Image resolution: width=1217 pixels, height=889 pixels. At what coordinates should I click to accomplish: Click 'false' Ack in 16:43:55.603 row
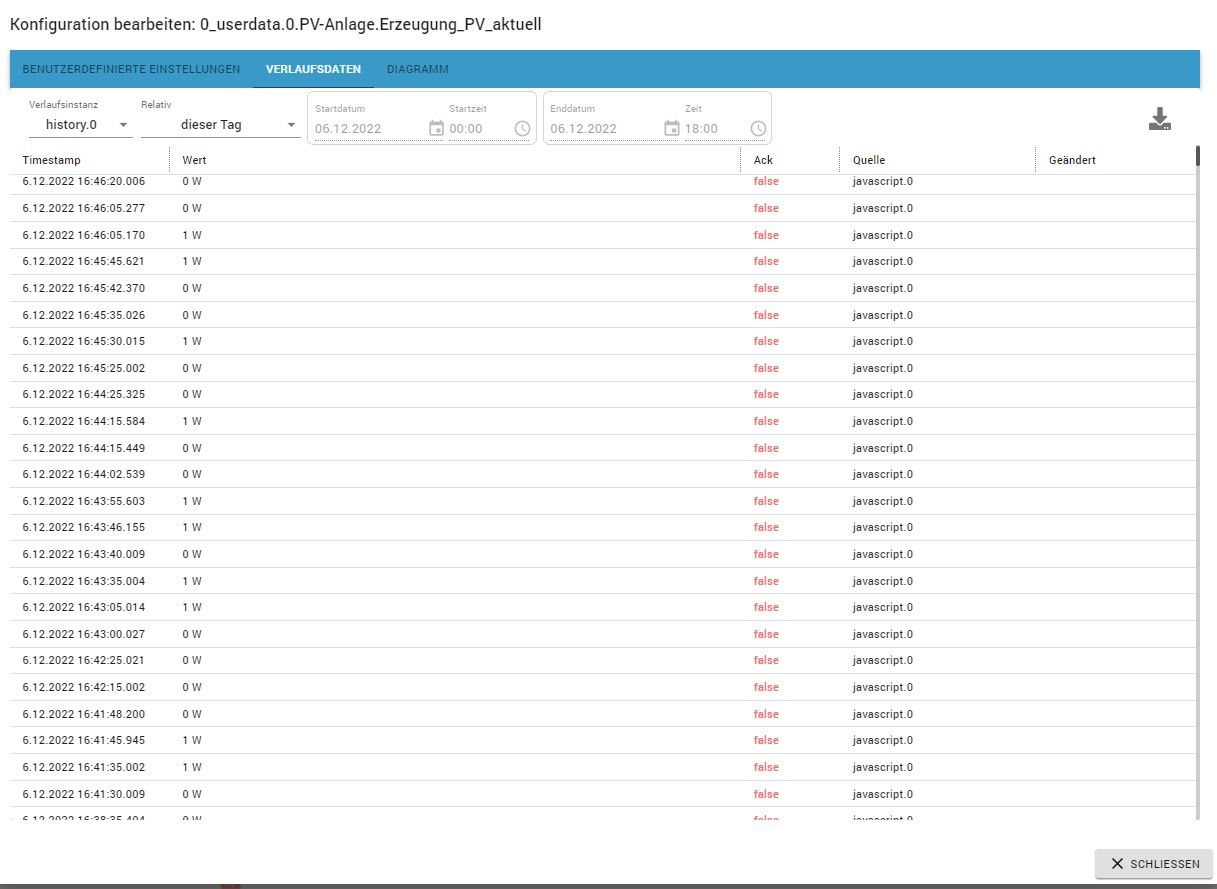766,501
